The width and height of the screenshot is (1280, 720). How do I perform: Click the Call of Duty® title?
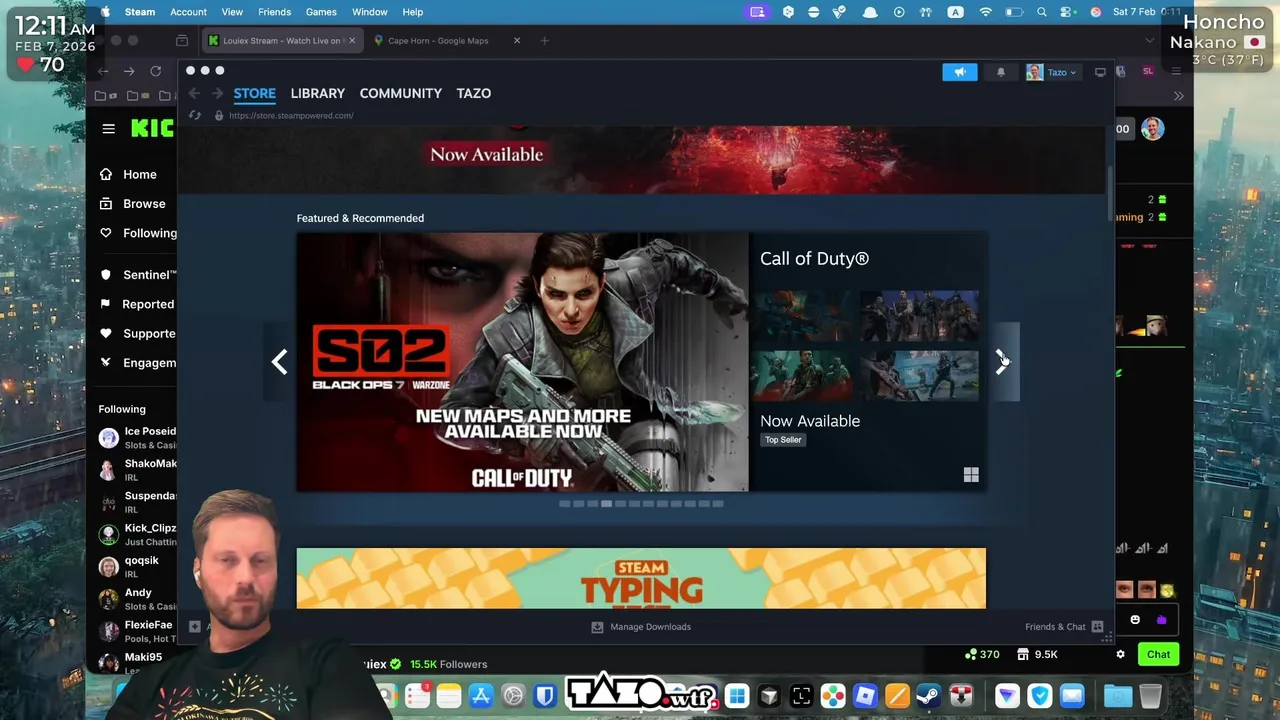click(x=814, y=259)
